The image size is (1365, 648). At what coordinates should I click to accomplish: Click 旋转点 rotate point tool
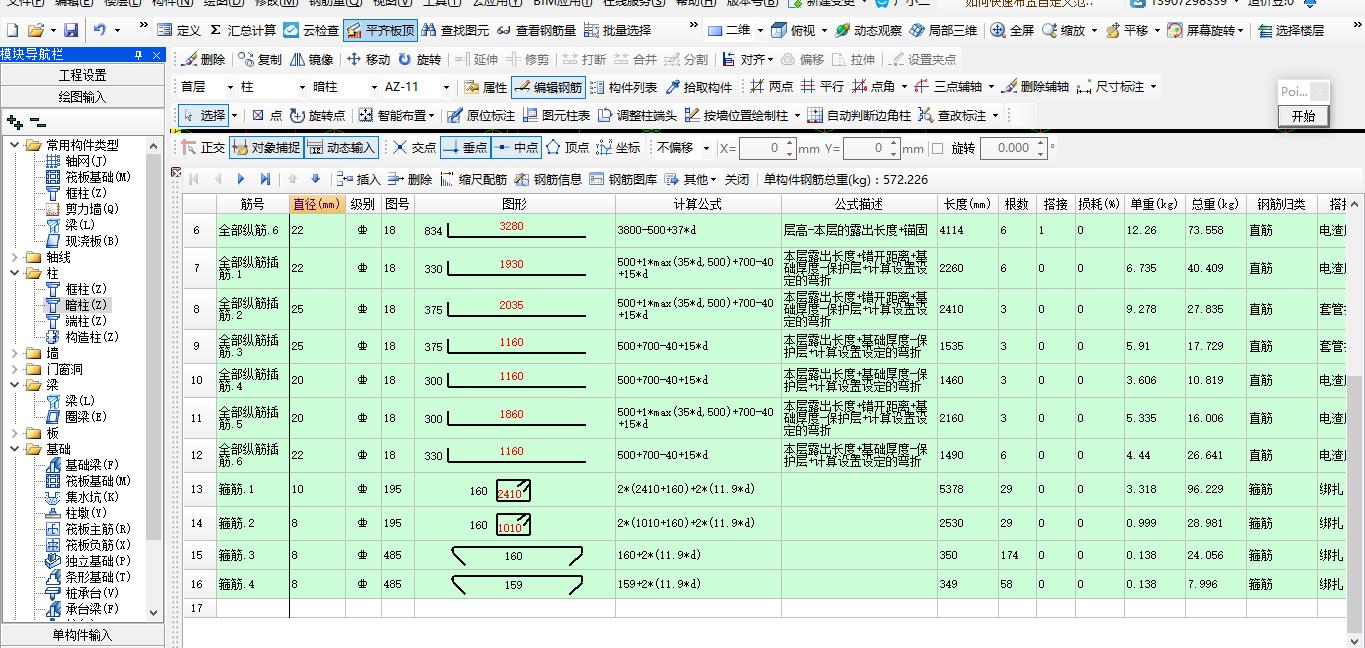(x=317, y=116)
